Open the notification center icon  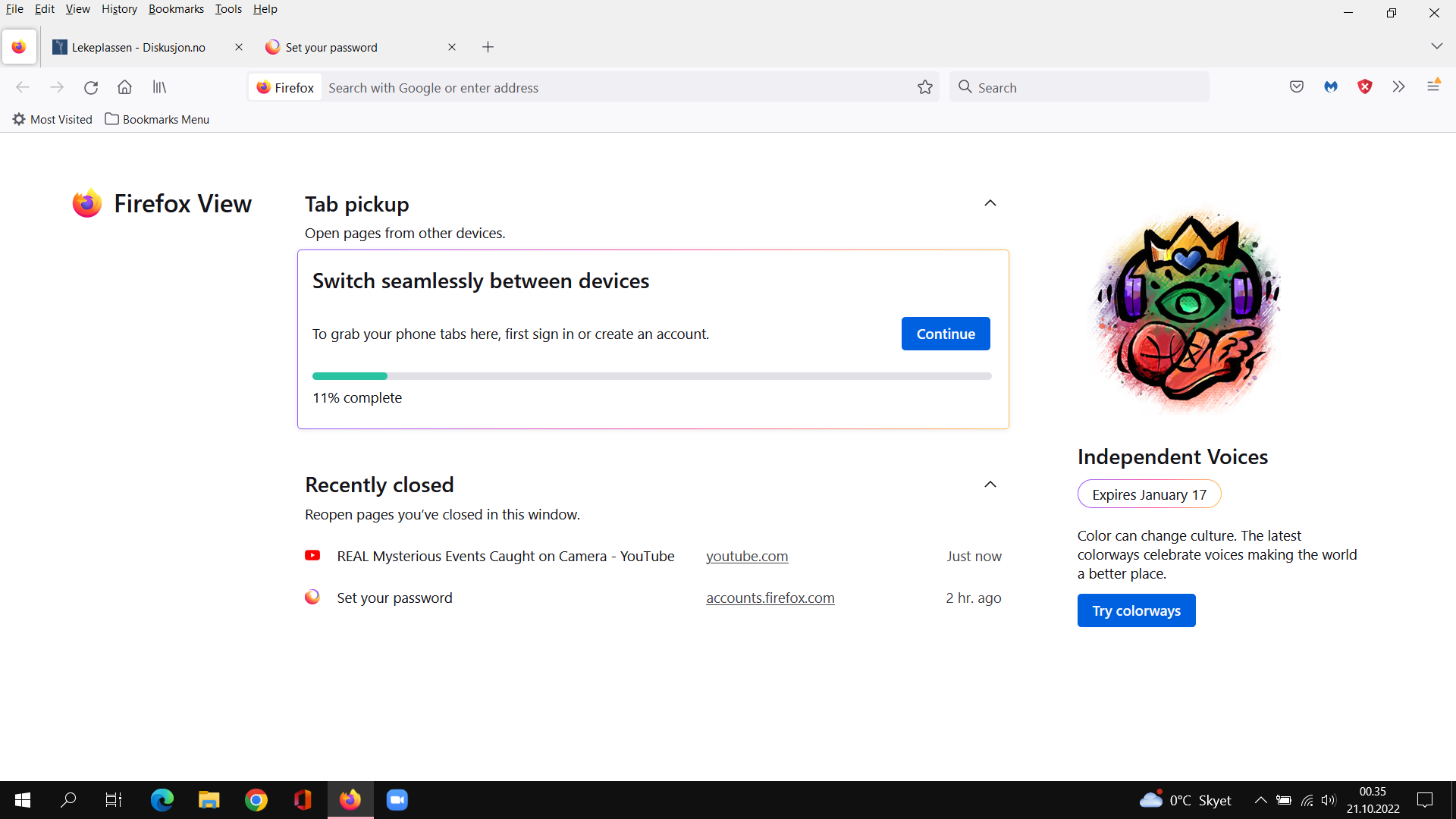[1426, 800]
